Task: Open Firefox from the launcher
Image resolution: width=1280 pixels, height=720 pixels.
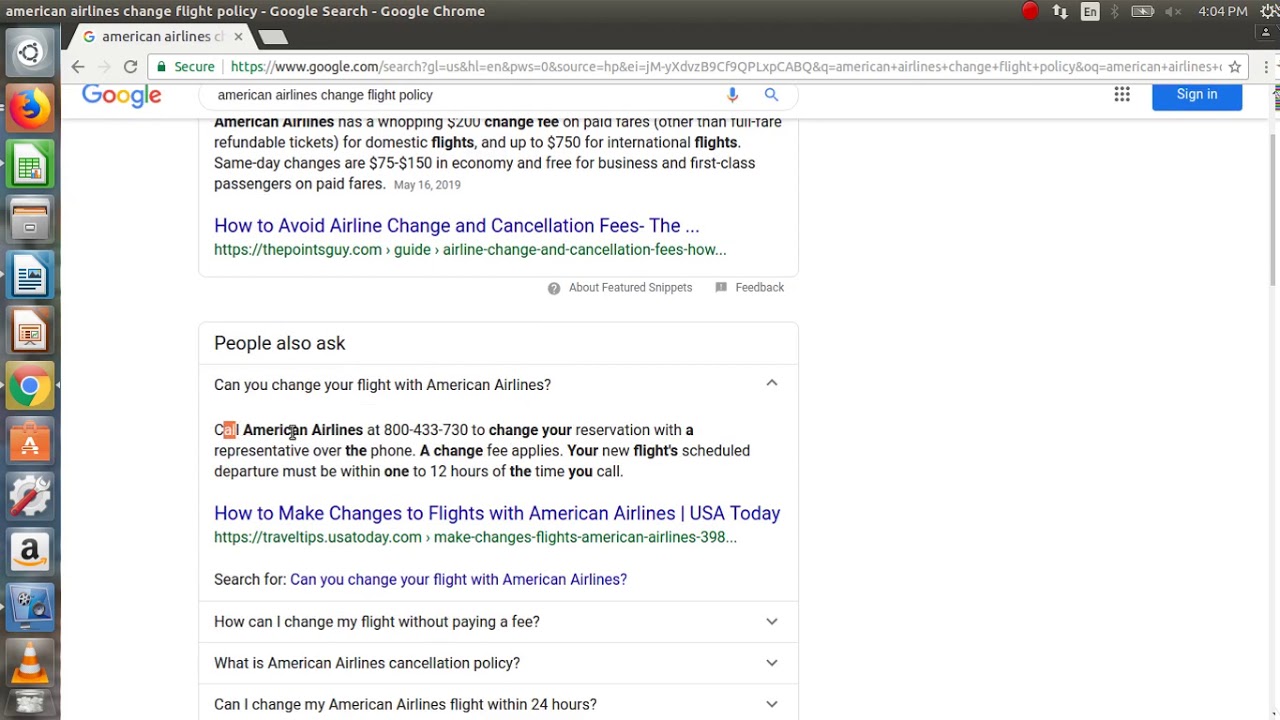Action: pyautogui.click(x=30, y=108)
